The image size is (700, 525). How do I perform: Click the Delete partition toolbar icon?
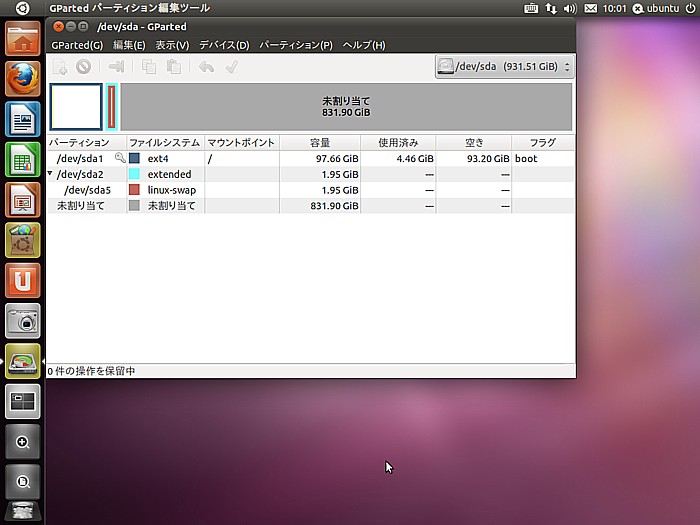[x=83, y=67]
